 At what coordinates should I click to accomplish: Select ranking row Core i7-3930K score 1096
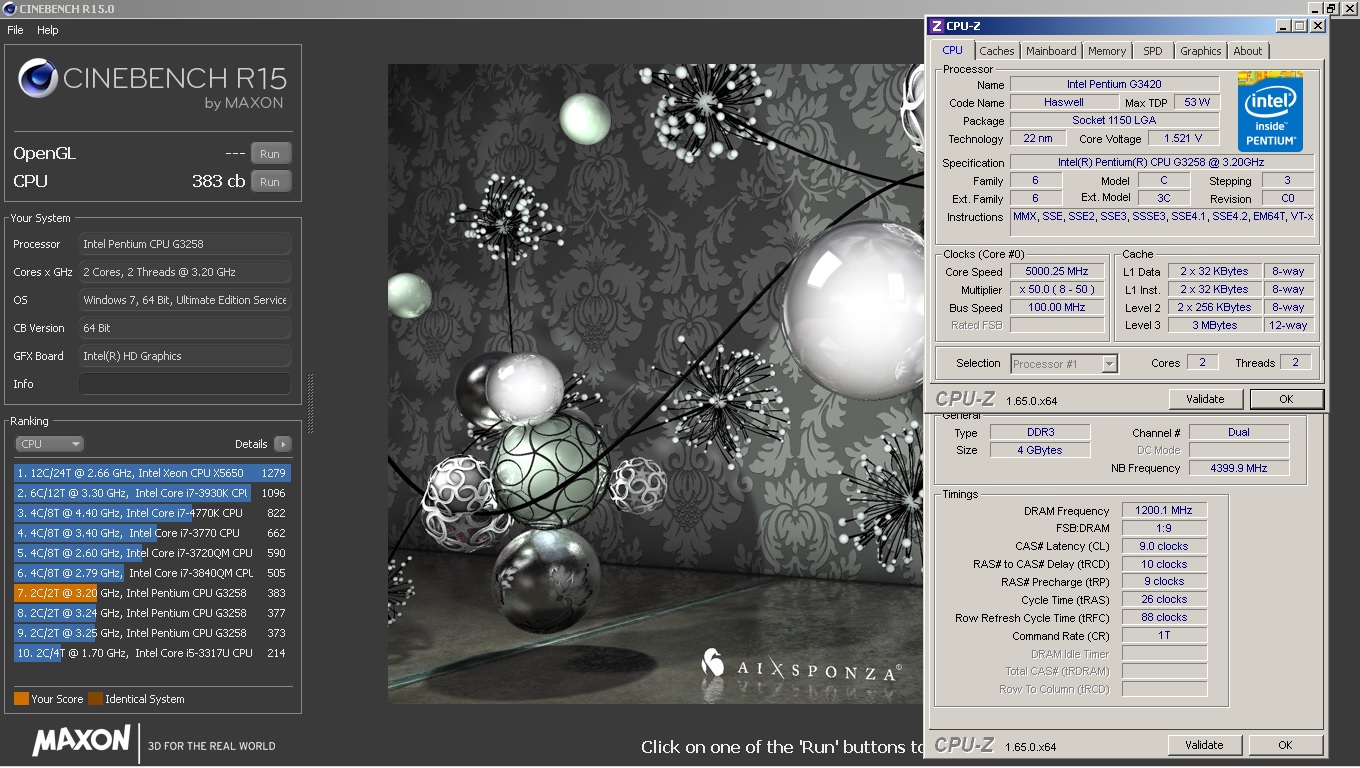152,493
